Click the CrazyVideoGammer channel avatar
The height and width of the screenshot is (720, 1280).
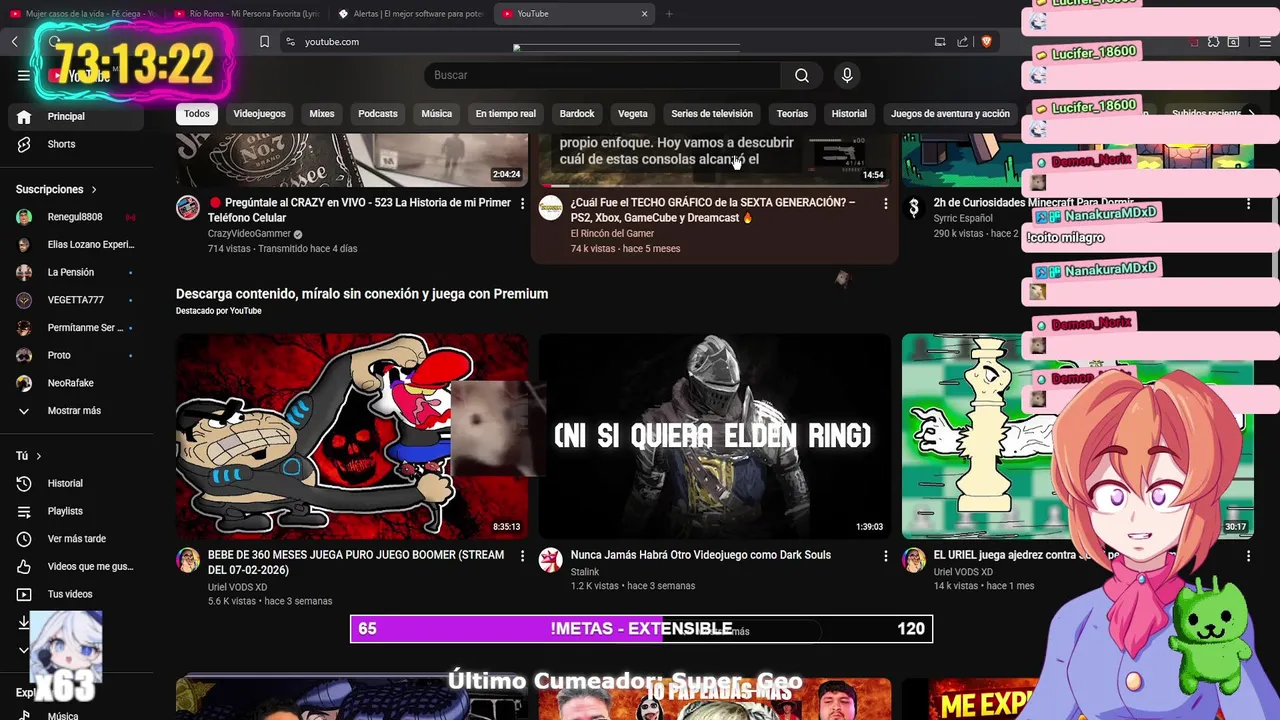[x=188, y=208]
